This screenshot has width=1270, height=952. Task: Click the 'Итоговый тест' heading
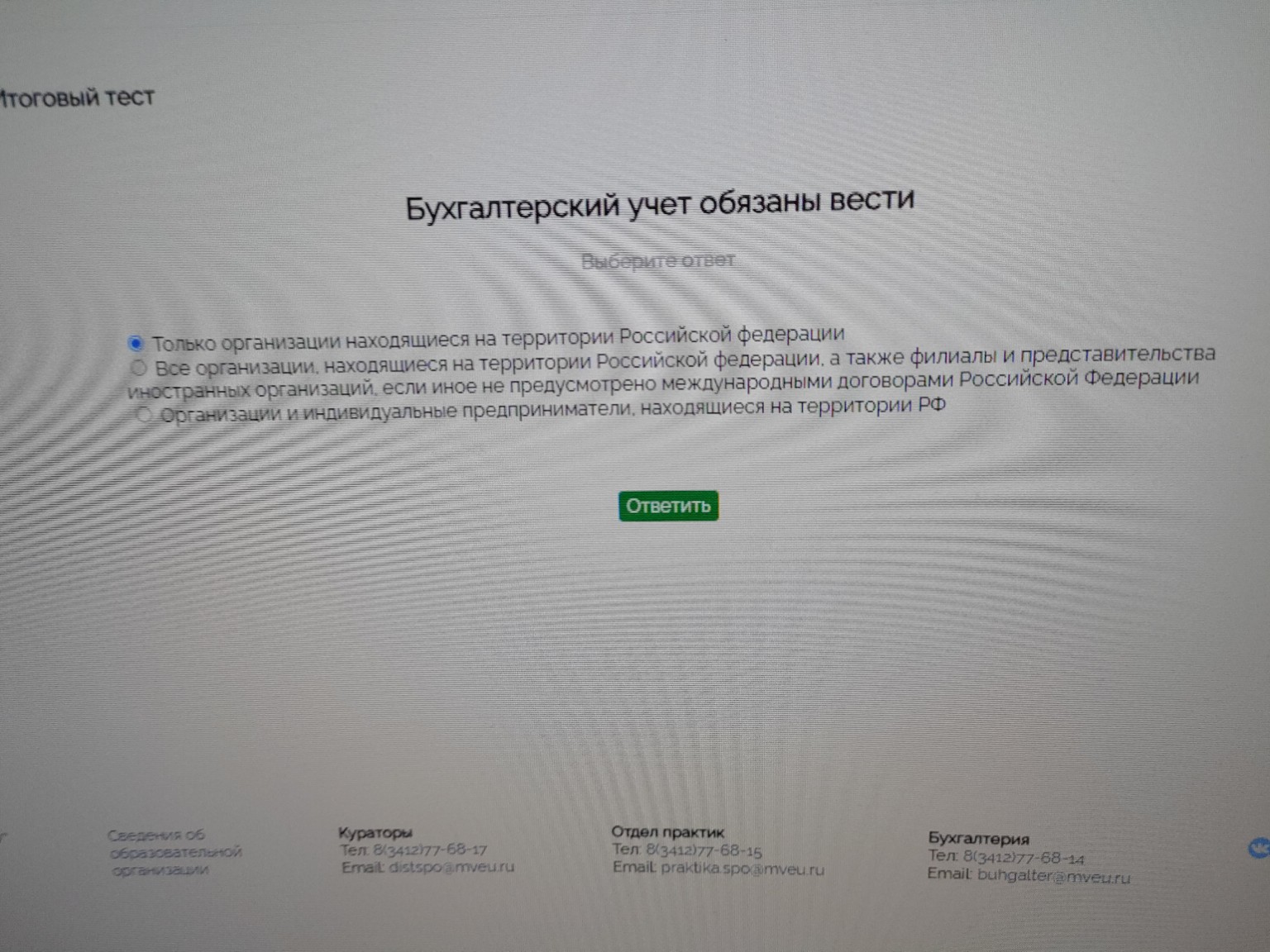(76, 96)
